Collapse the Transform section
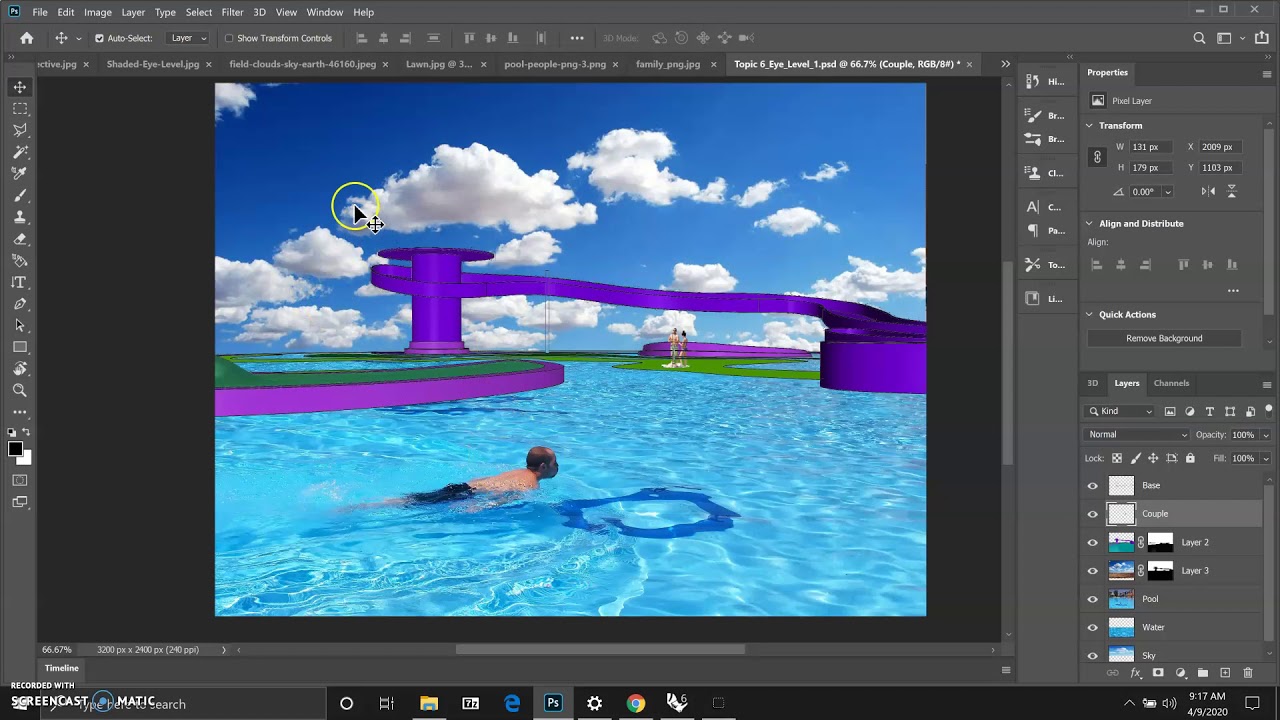The width and height of the screenshot is (1280, 720). (x=1089, y=126)
